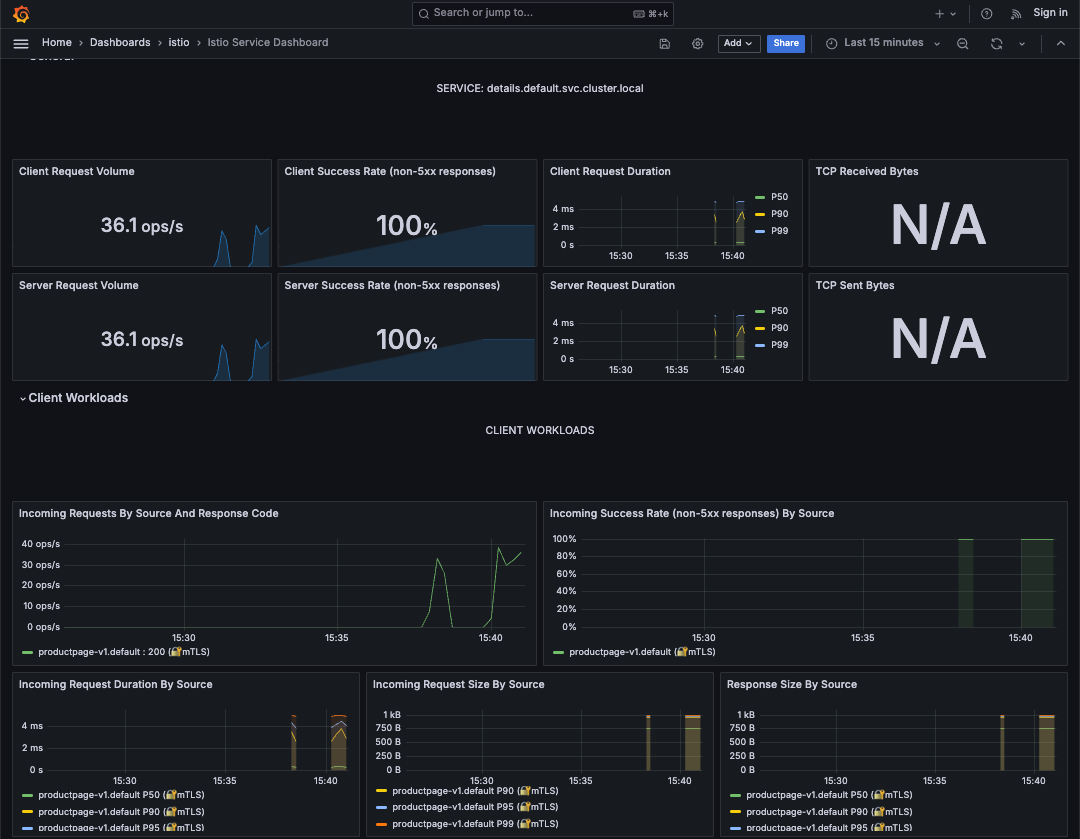The height and width of the screenshot is (839, 1080).
Task: Open Response Size By Source panel title
Action: (x=792, y=684)
